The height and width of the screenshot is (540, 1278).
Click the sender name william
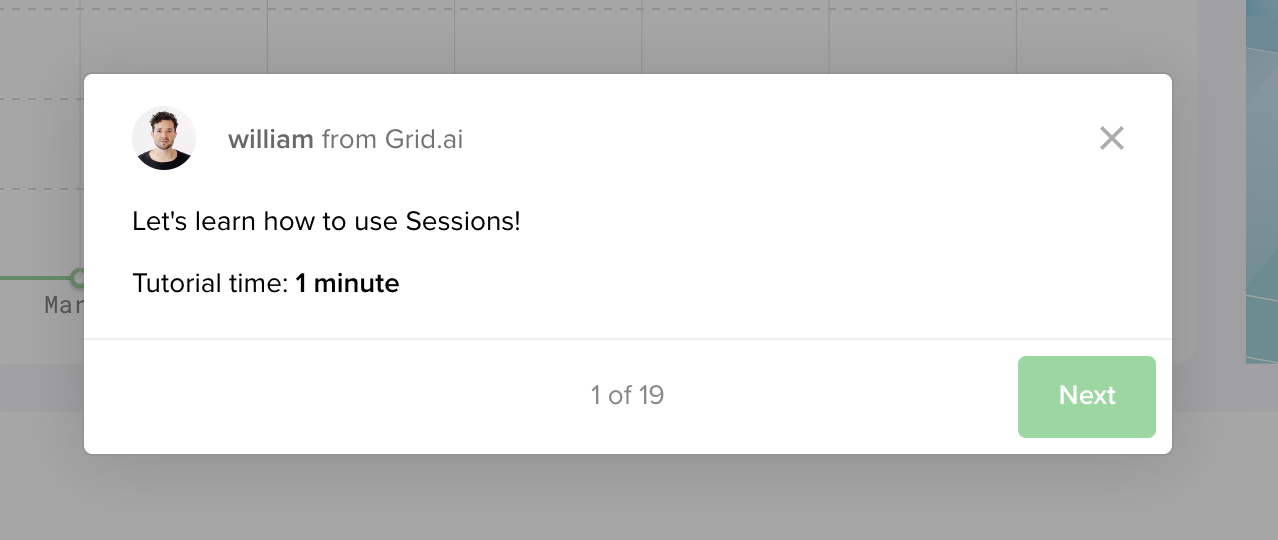click(x=271, y=139)
